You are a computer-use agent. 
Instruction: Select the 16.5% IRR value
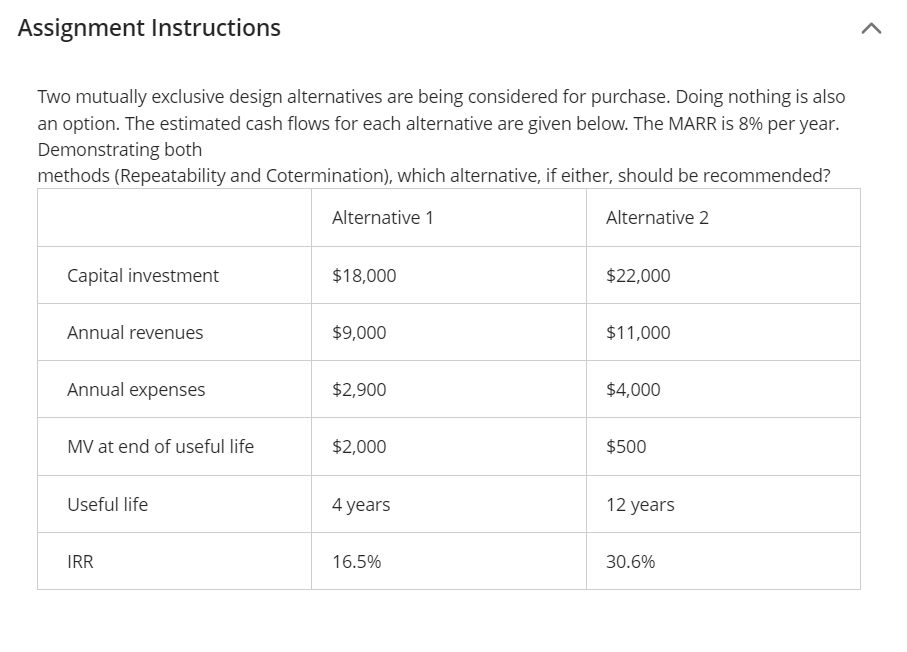357,561
